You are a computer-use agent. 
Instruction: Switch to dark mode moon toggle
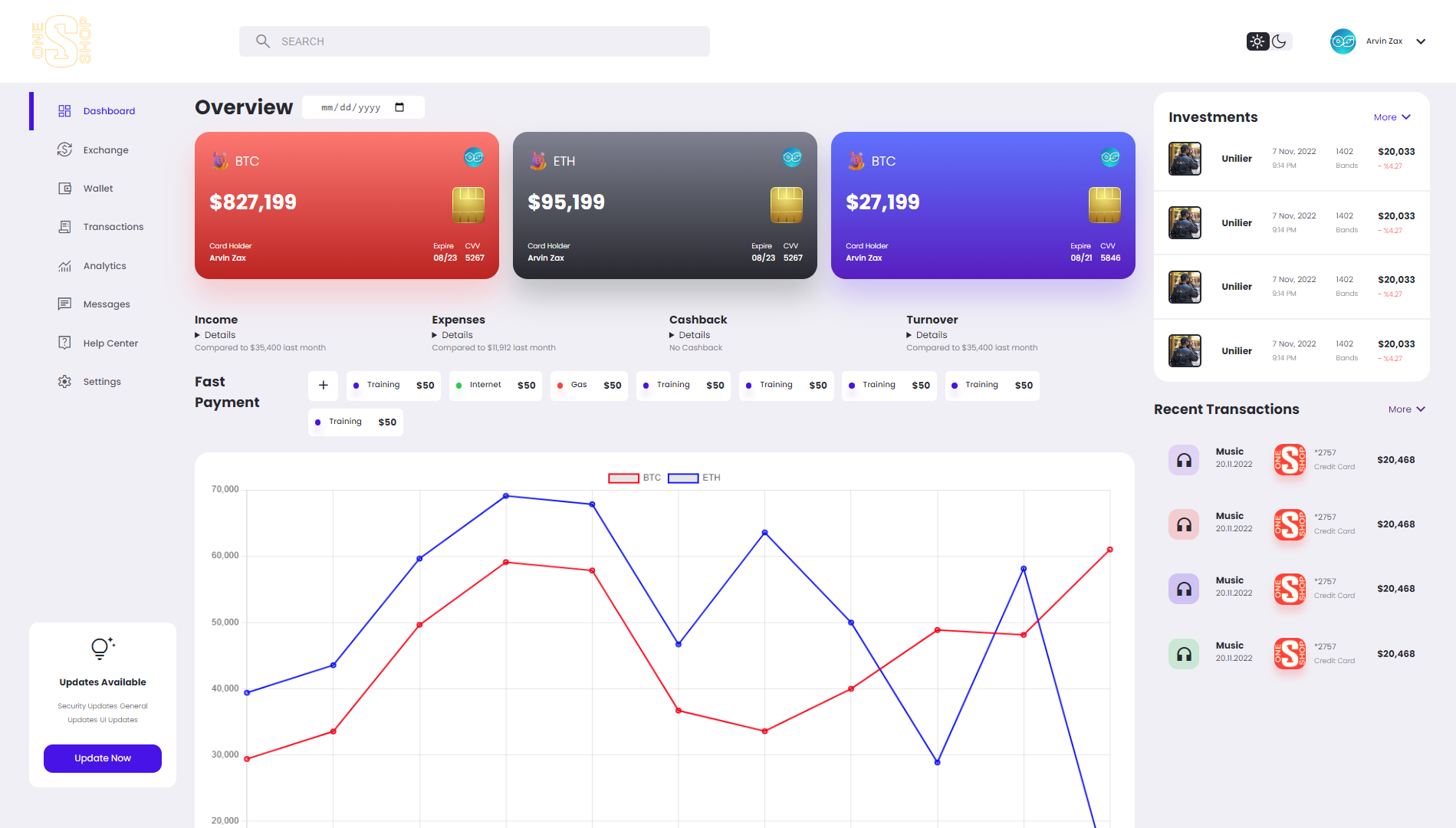pyautogui.click(x=1280, y=41)
